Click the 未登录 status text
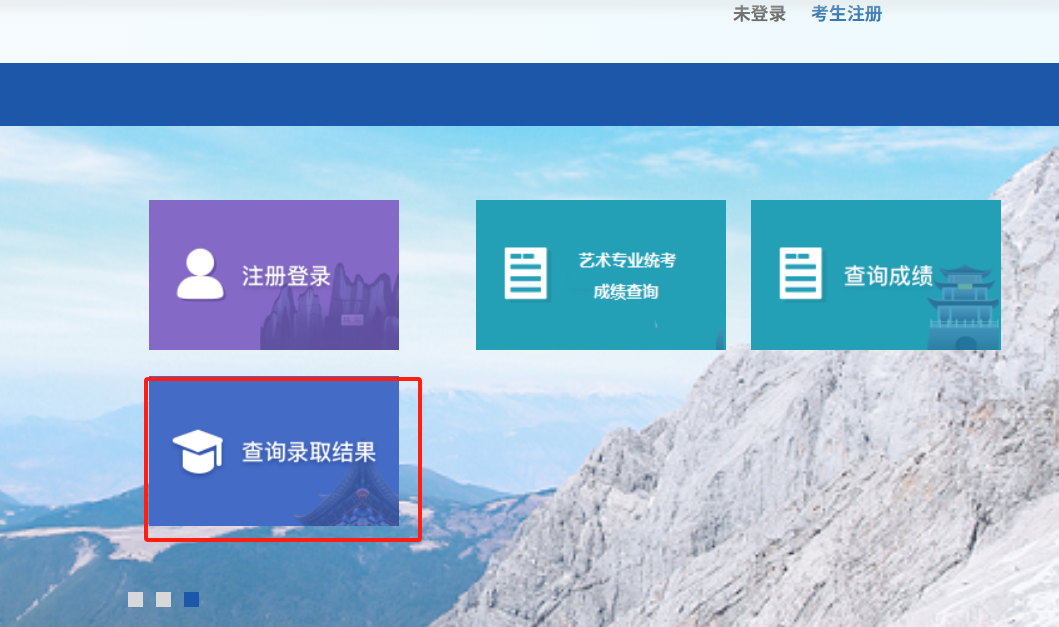Image resolution: width=1059 pixels, height=627 pixels. (x=758, y=14)
